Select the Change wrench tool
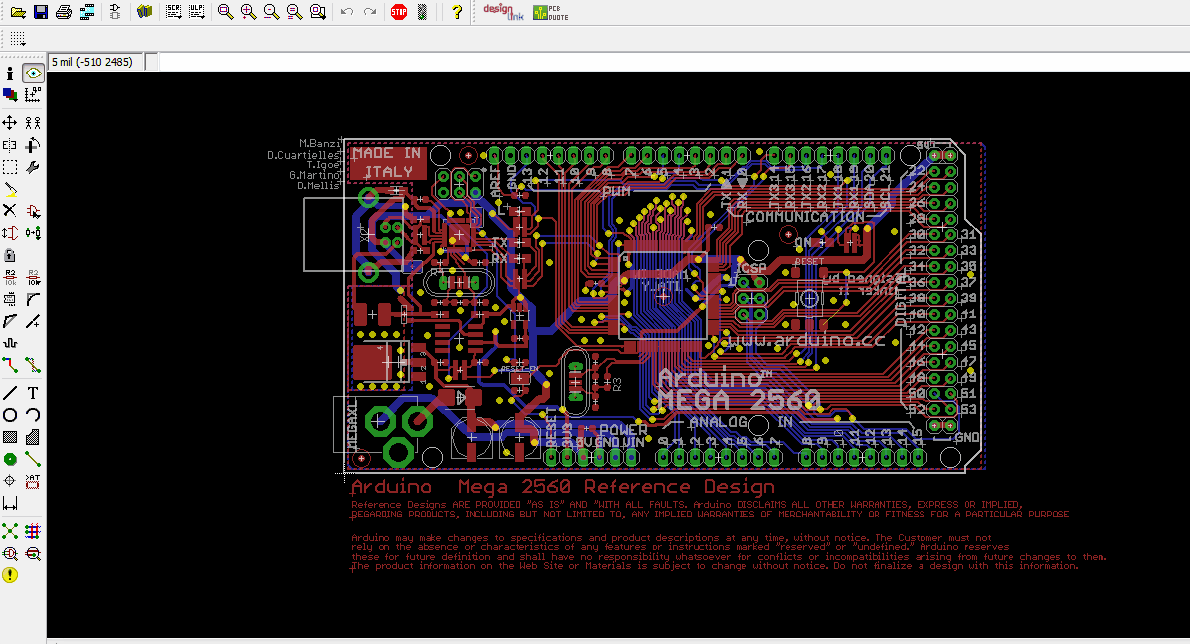 point(33,167)
